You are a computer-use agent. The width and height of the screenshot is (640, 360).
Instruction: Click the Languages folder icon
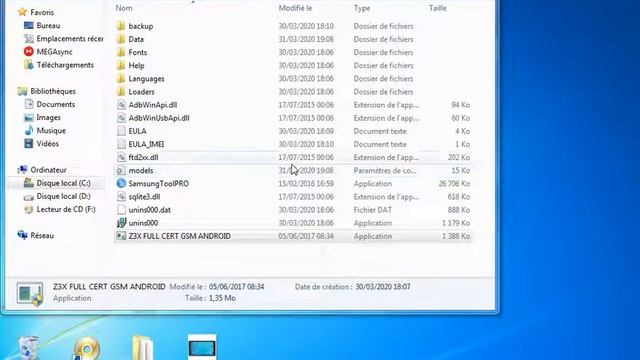click(x=121, y=78)
